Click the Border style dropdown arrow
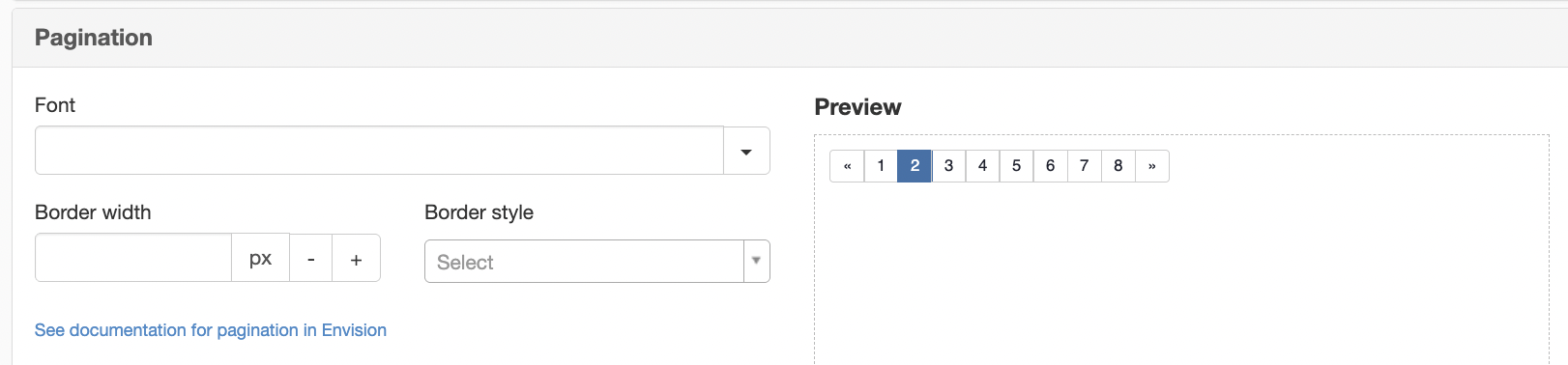The image size is (1568, 365). (x=757, y=262)
